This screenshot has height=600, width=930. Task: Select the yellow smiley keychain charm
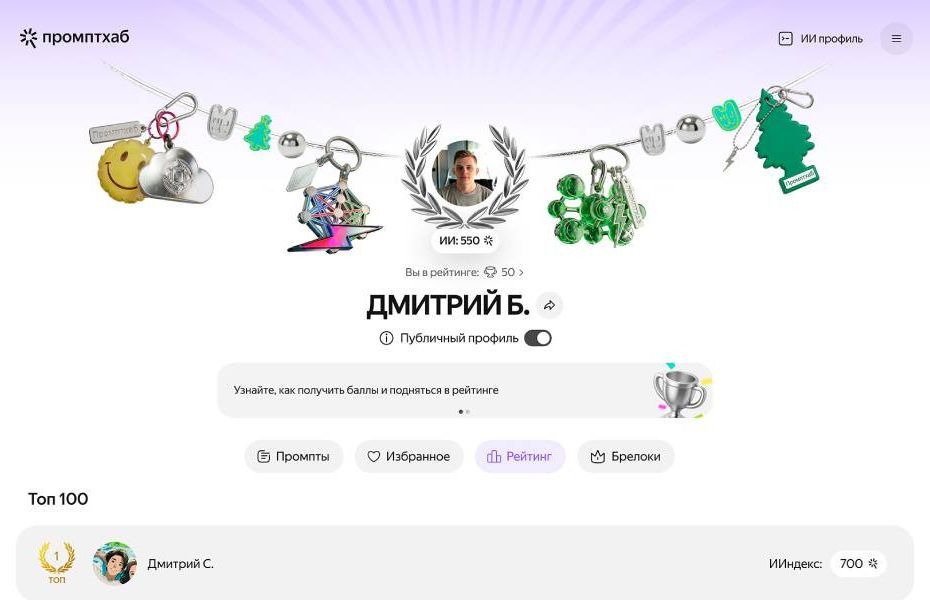(121, 171)
